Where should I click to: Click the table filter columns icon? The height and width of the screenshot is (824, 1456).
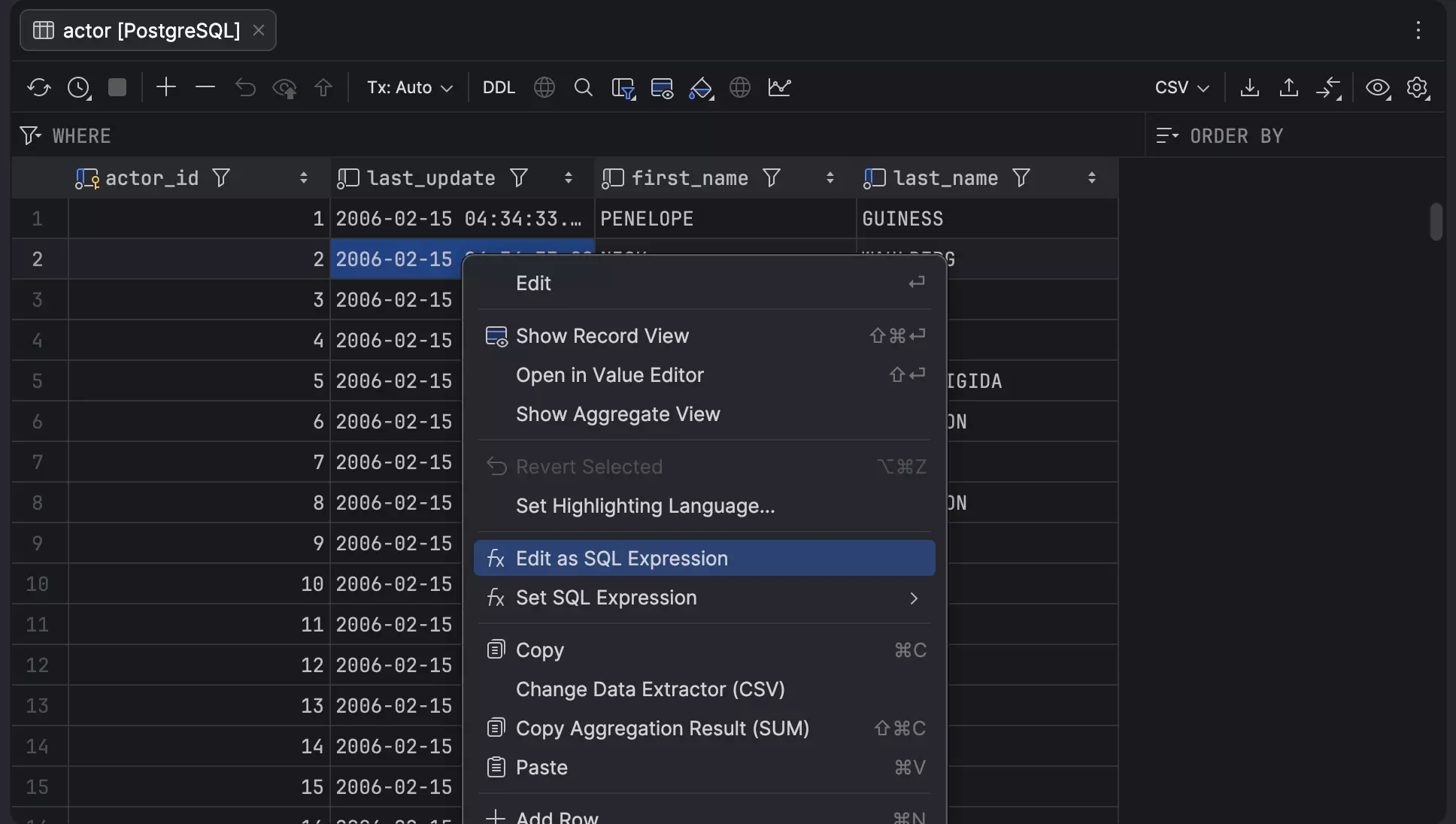tap(623, 88)
